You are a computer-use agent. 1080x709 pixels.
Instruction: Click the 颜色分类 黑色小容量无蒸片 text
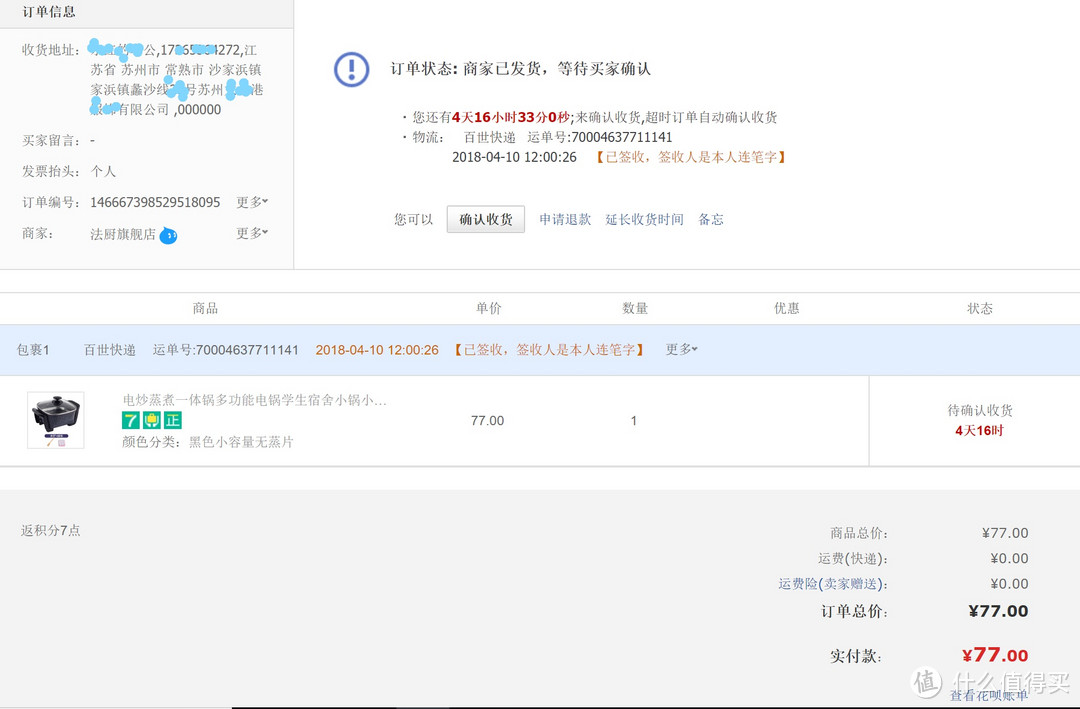coord(207,442)
